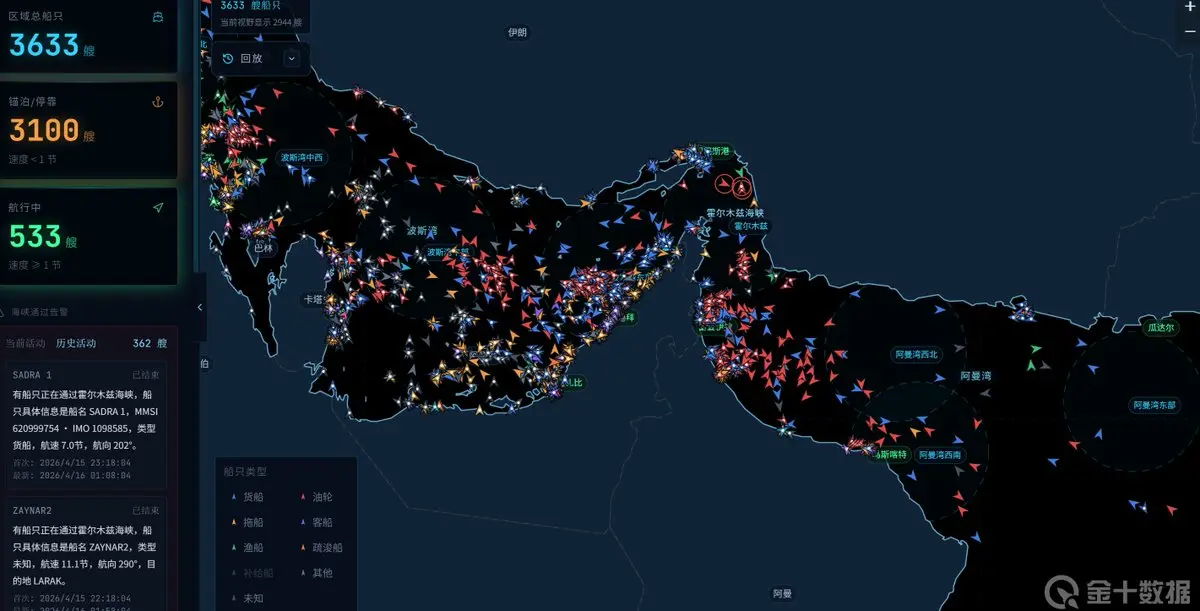
Task: Click the 阿曼湾西南 zone label
Action: (940, 454)
